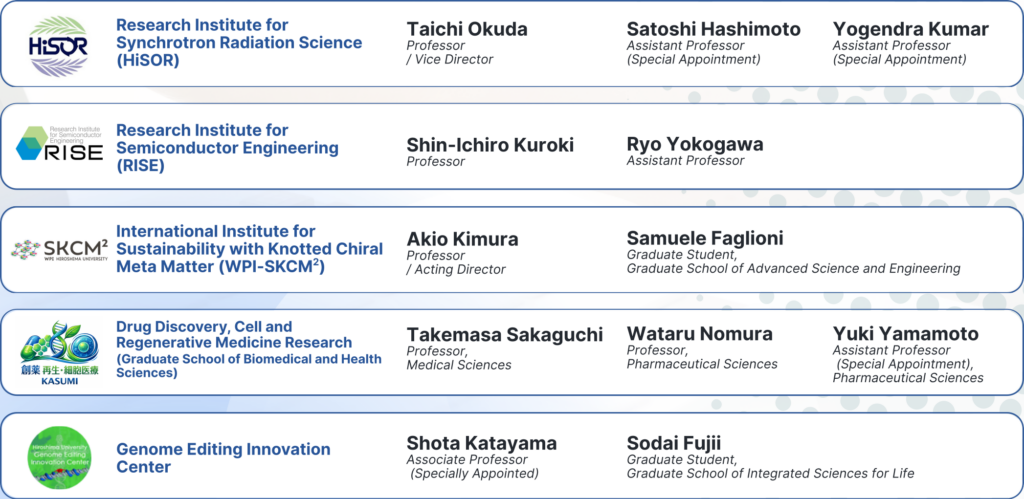Select Taichi Okuda's name
1024x499 pixels.
pyautogui.click(x=467, y=29)
